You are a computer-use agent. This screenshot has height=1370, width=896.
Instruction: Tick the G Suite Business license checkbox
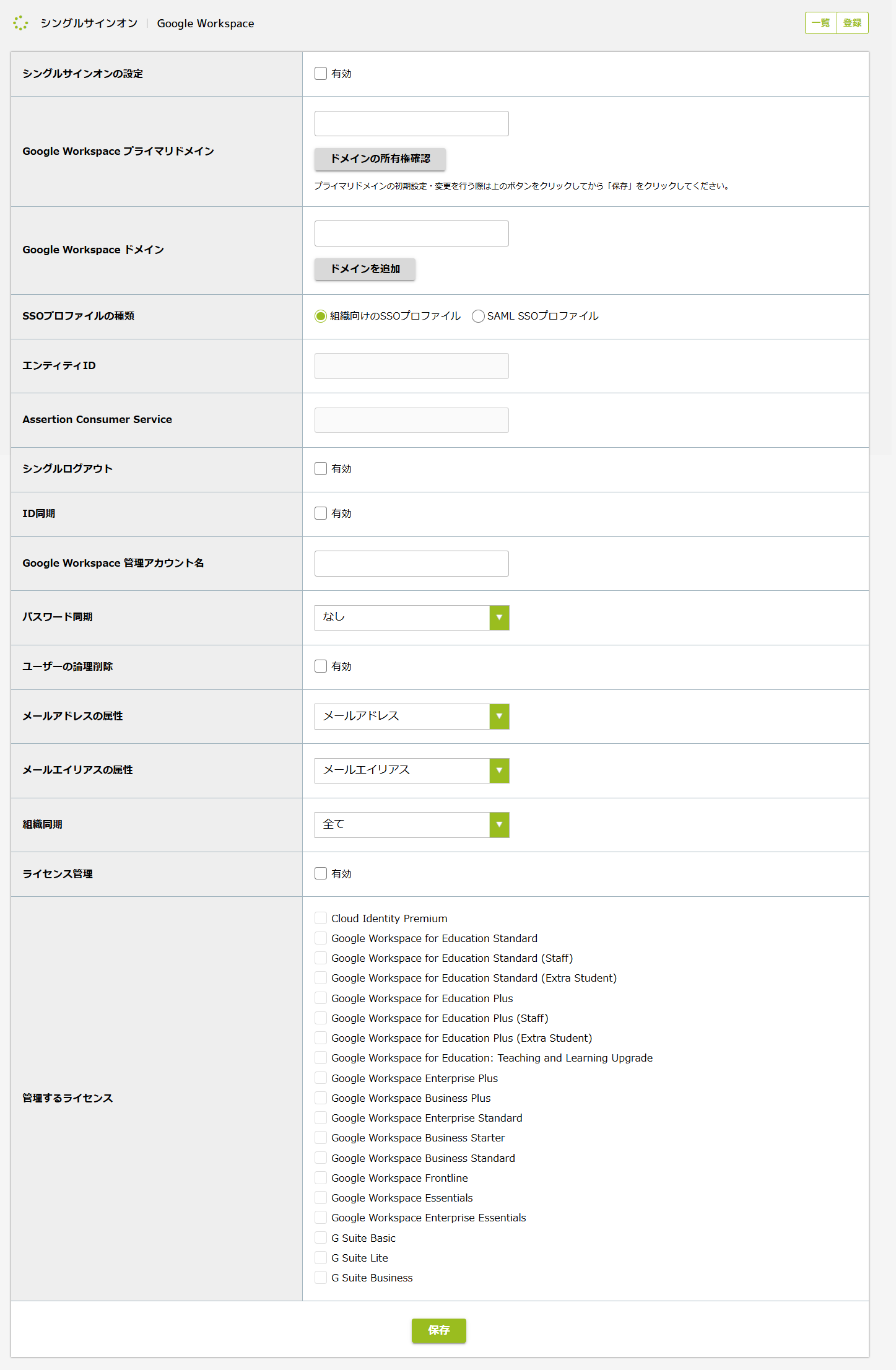pyautogui.click(x=321, y=1278)
